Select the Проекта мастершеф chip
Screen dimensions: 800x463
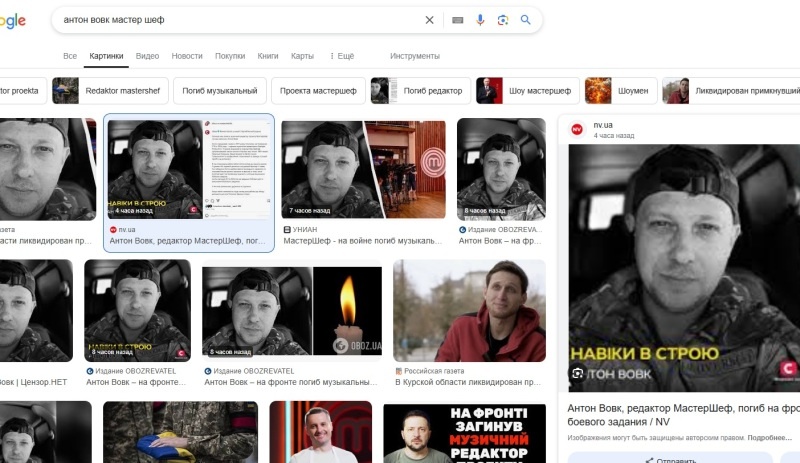pyautogui.click(x=318, y=91)
